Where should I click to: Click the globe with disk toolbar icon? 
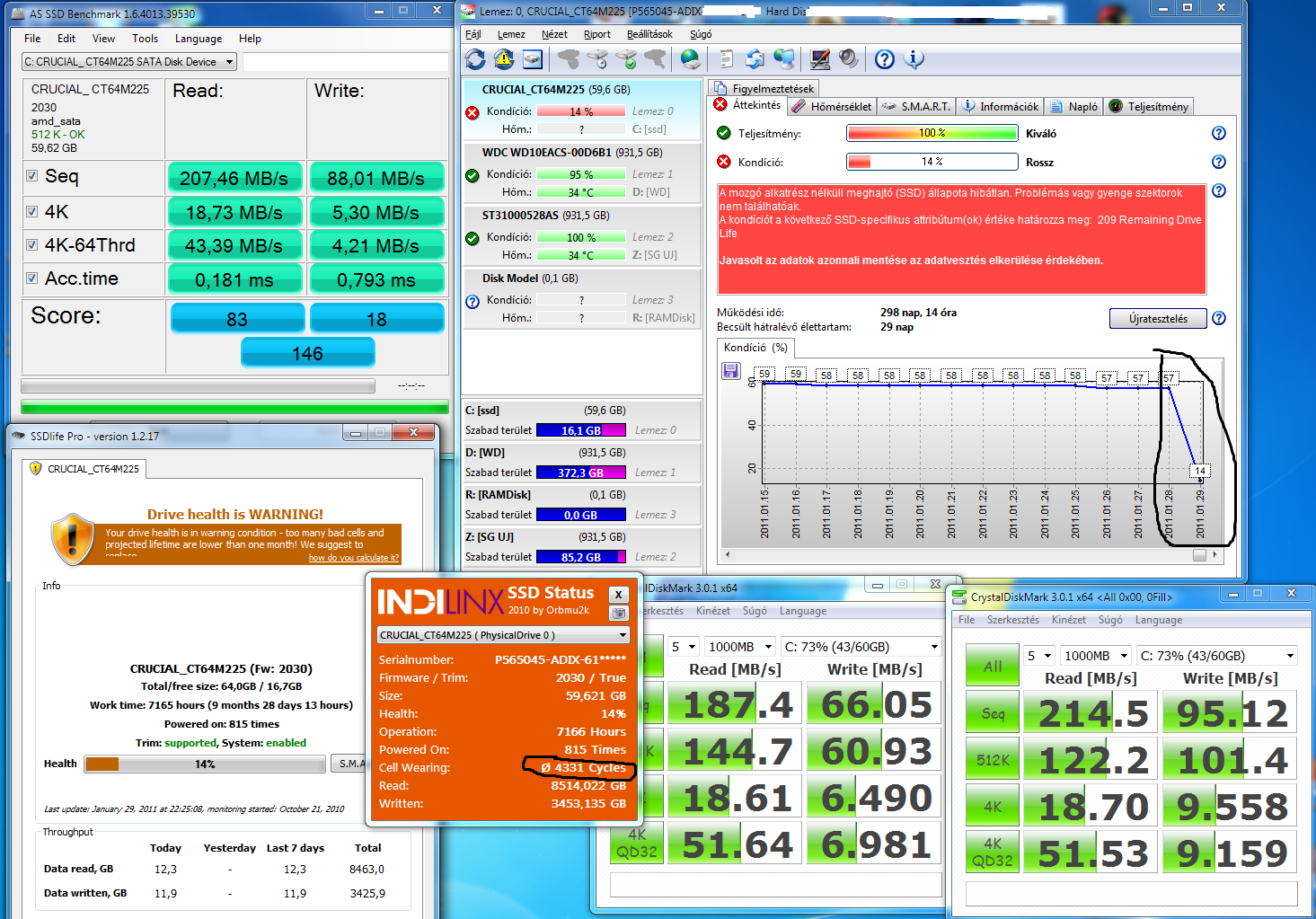pyautogui.click(x=690, y=59)
